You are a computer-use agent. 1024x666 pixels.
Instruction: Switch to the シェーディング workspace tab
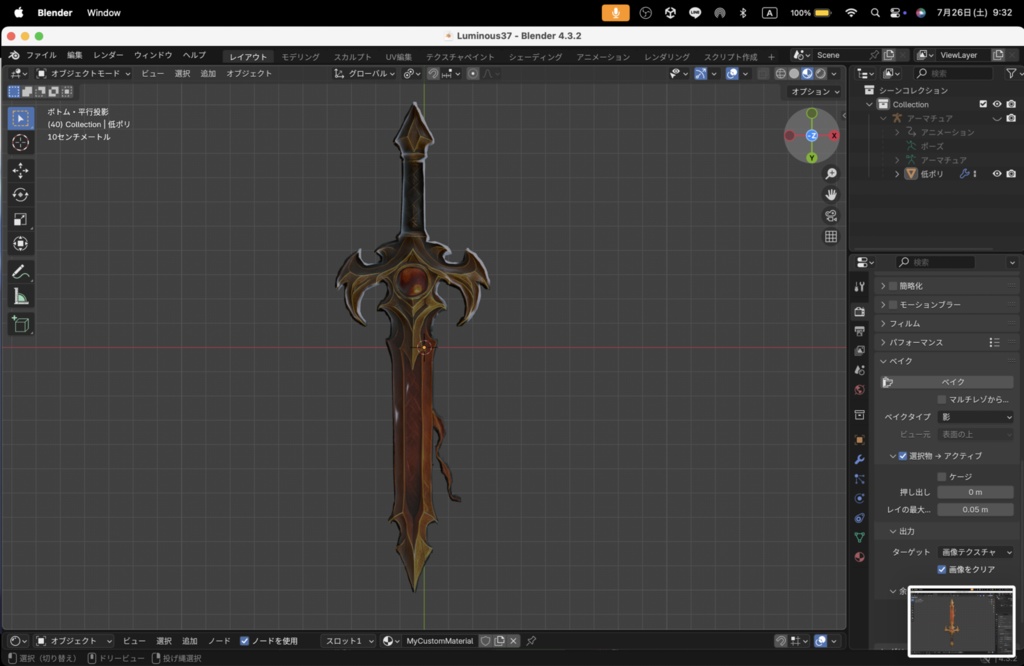click(533, 57)
